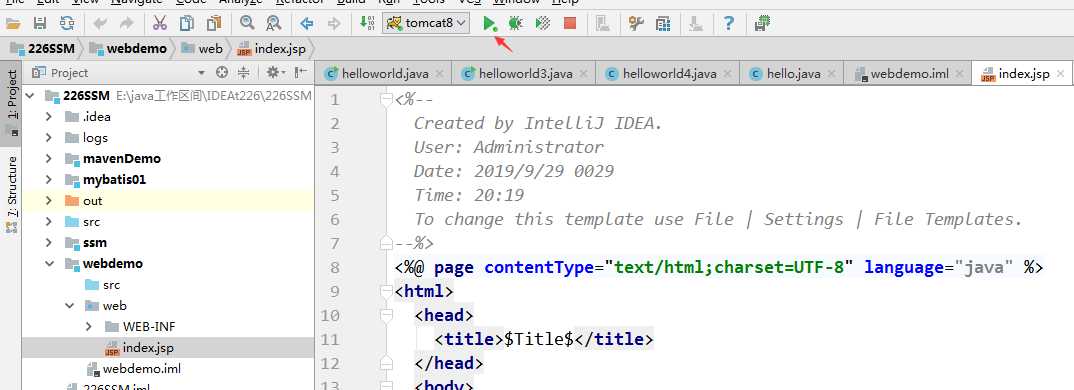Click the Cut scissors icon

click(160, 24)
